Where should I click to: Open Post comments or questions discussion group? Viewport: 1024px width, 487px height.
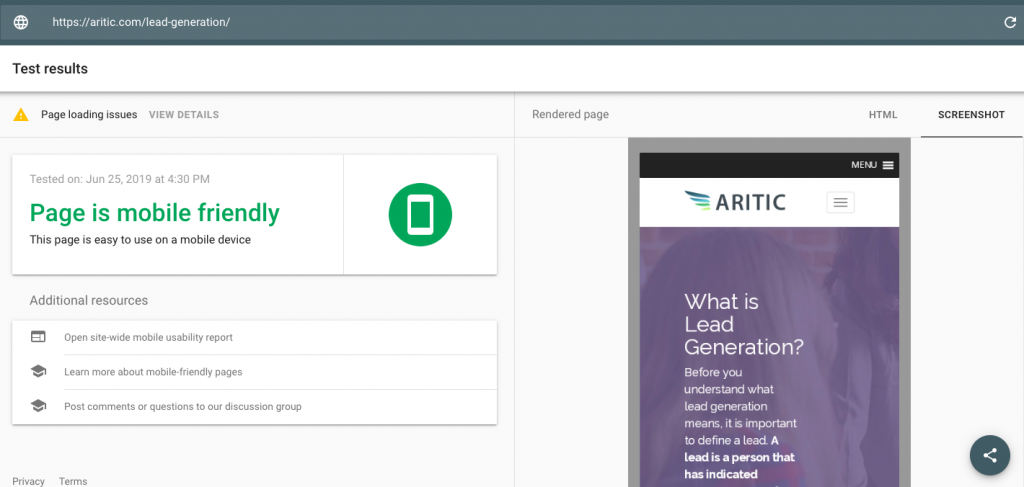point(182,407)
